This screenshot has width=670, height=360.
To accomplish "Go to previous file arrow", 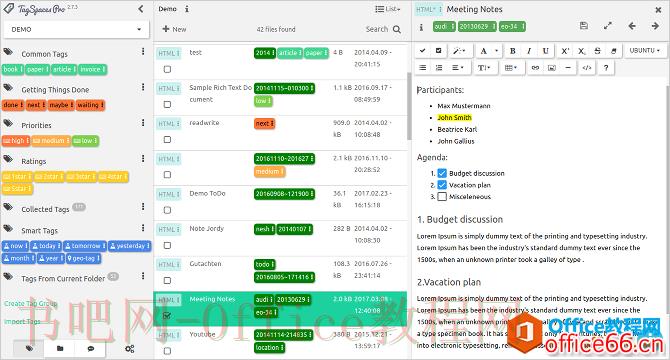I will [632, 26].
